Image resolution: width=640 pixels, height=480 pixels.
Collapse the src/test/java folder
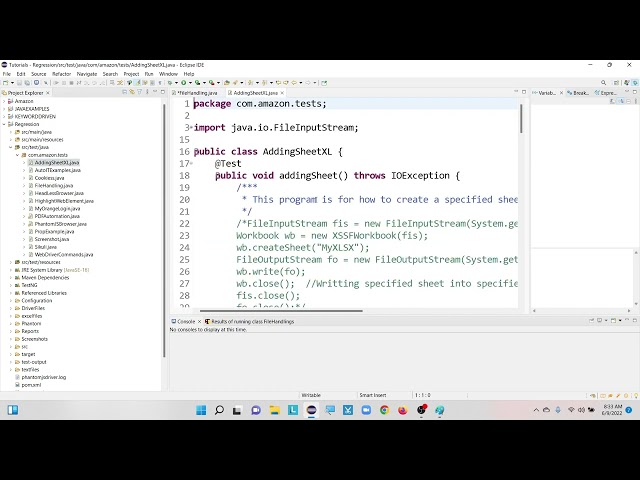pyautogui.click(x=11, y=147)
